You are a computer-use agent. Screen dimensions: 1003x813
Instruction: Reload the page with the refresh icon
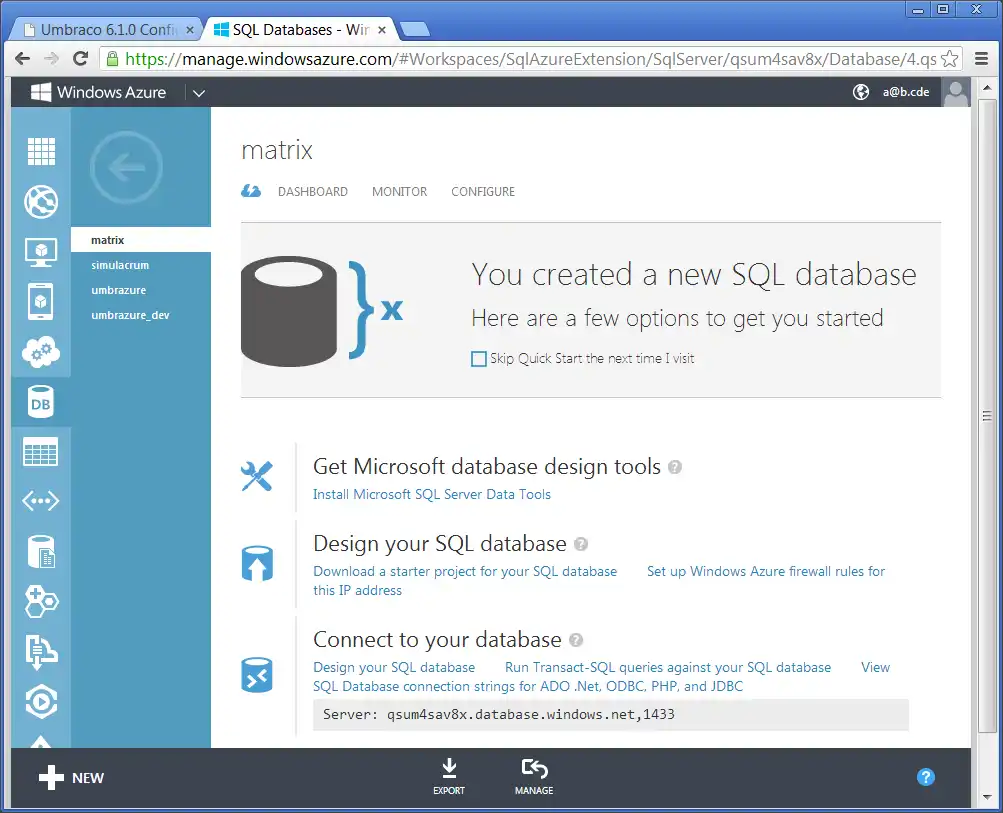click(x=81, y=59)
